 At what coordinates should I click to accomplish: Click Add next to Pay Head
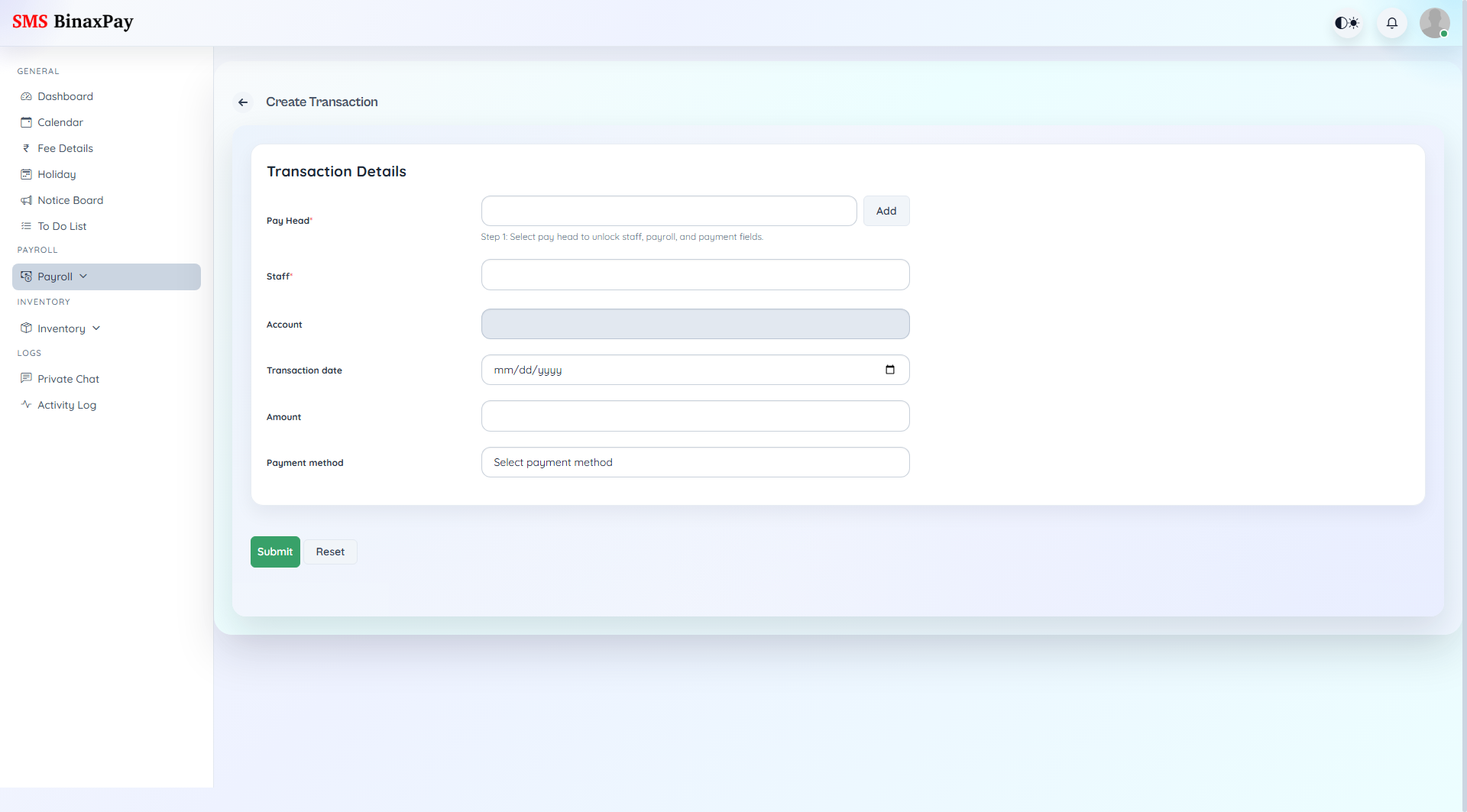[x=886, y=211]
